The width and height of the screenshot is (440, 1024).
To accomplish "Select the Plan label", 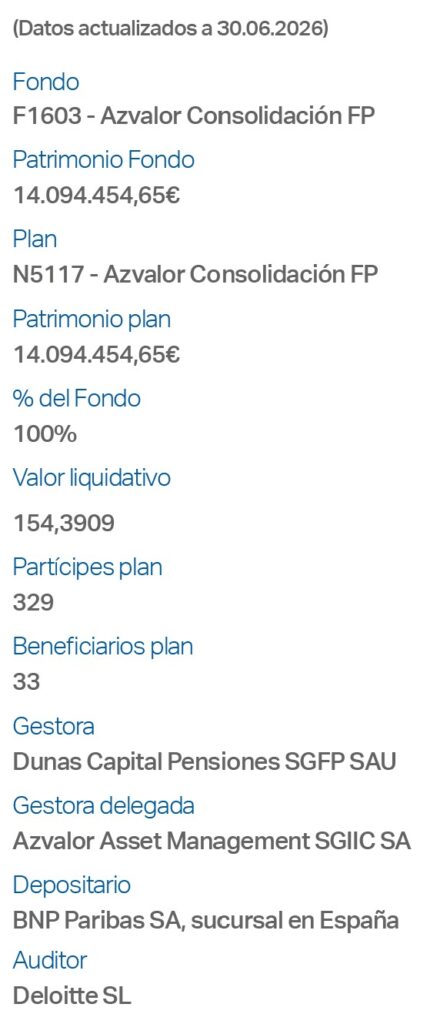I will [35, 239].
